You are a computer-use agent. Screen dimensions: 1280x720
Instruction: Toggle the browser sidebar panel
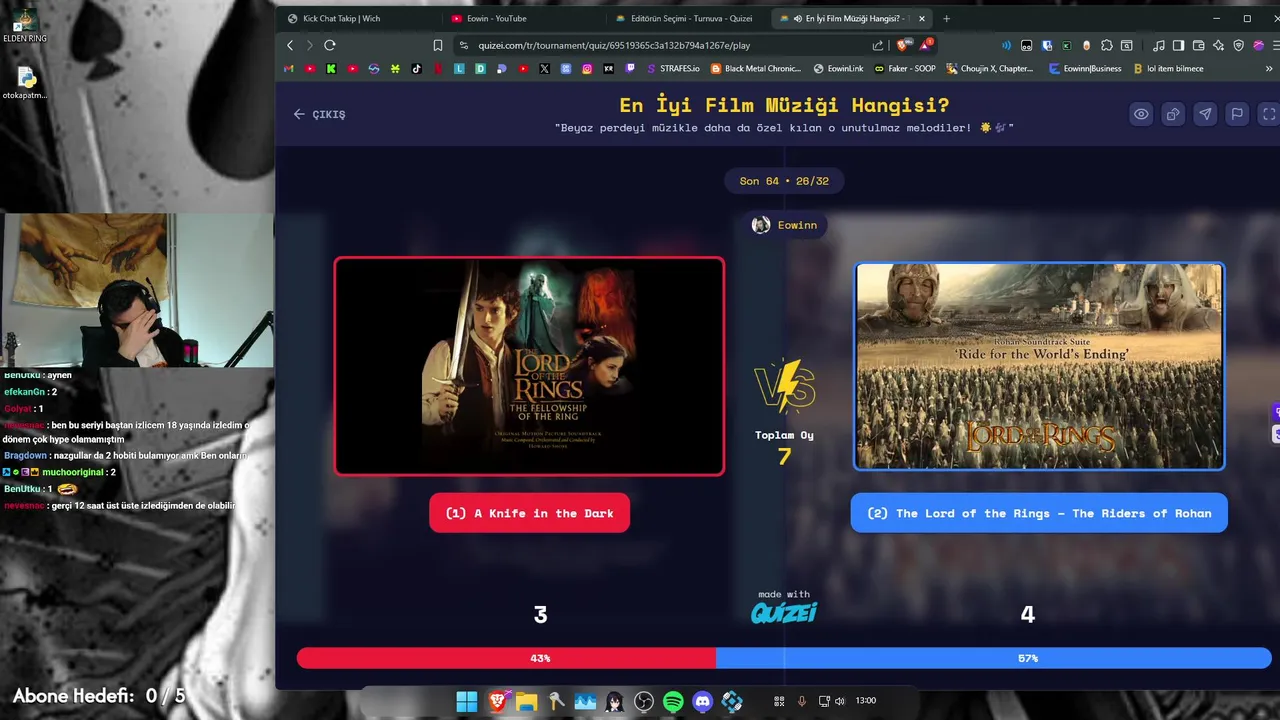point(1178,45)
